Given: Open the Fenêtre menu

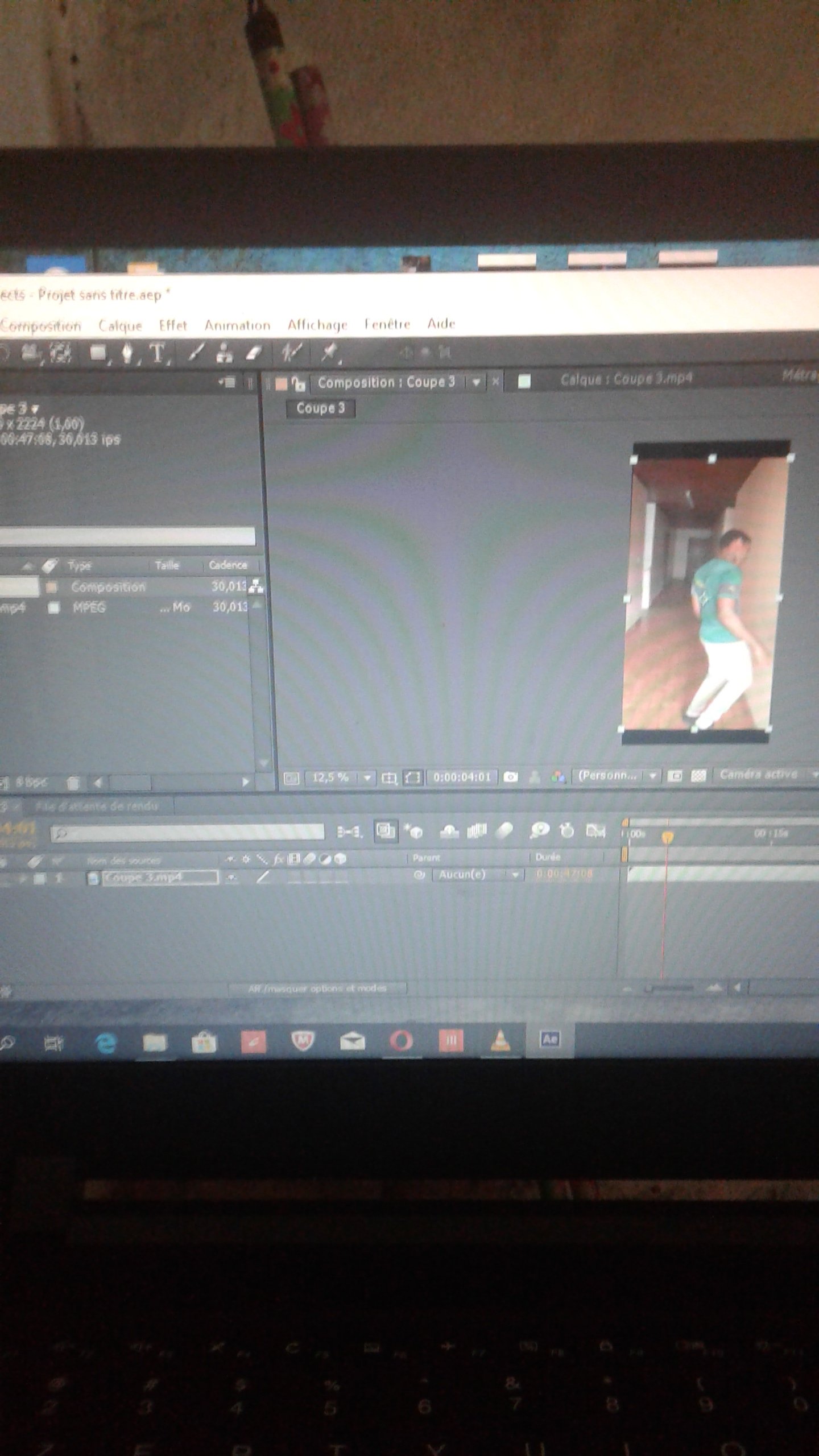Looking at the screenshot, I should [x=387, y=324].
